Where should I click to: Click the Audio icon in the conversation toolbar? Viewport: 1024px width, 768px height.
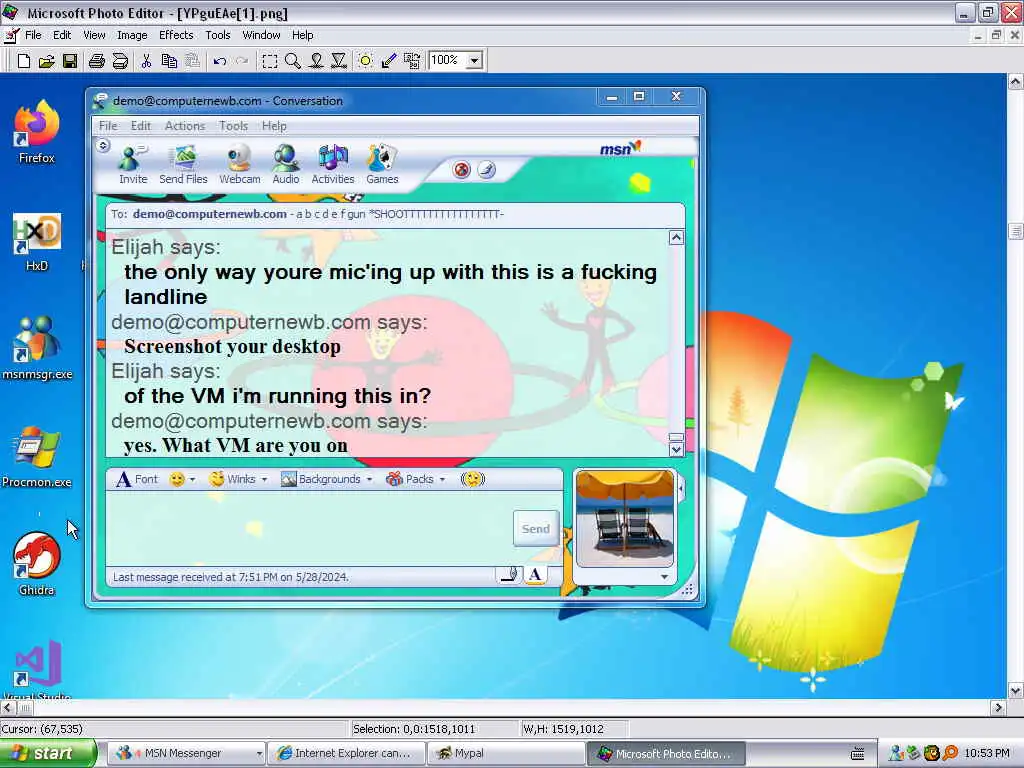(286, 165)
